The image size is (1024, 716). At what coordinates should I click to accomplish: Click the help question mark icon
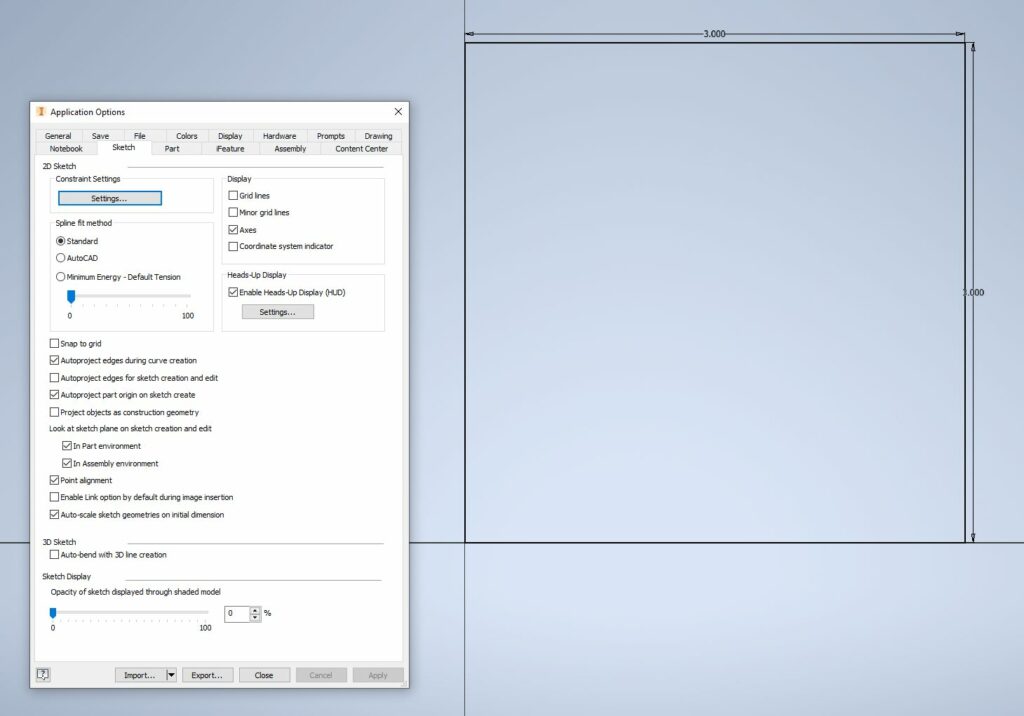(42, 674)
